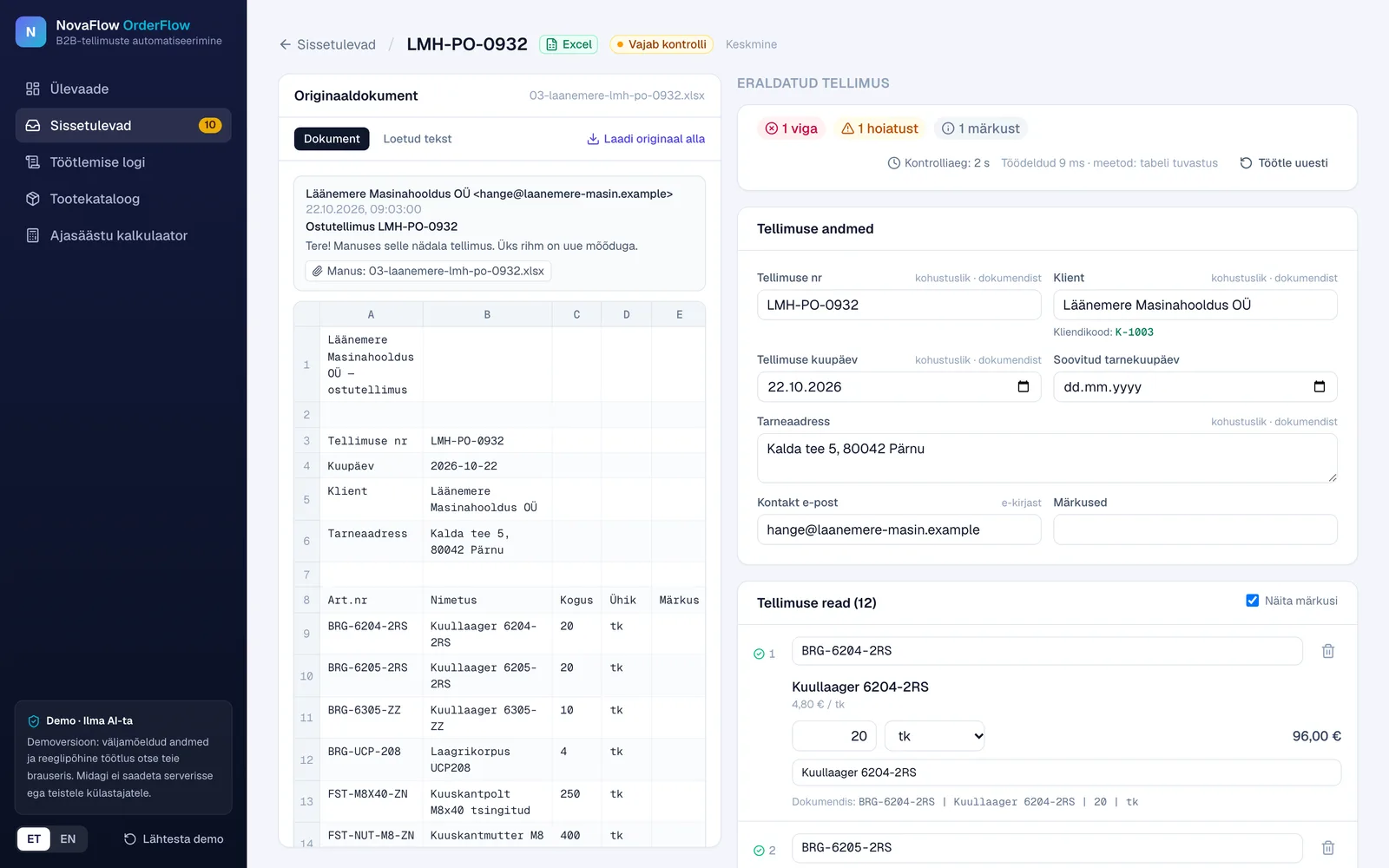The width and height of the screenshot is (1389, 868).
Task: Delete order row 2 BRG-6205-2RS
Action: point(1328,848)
